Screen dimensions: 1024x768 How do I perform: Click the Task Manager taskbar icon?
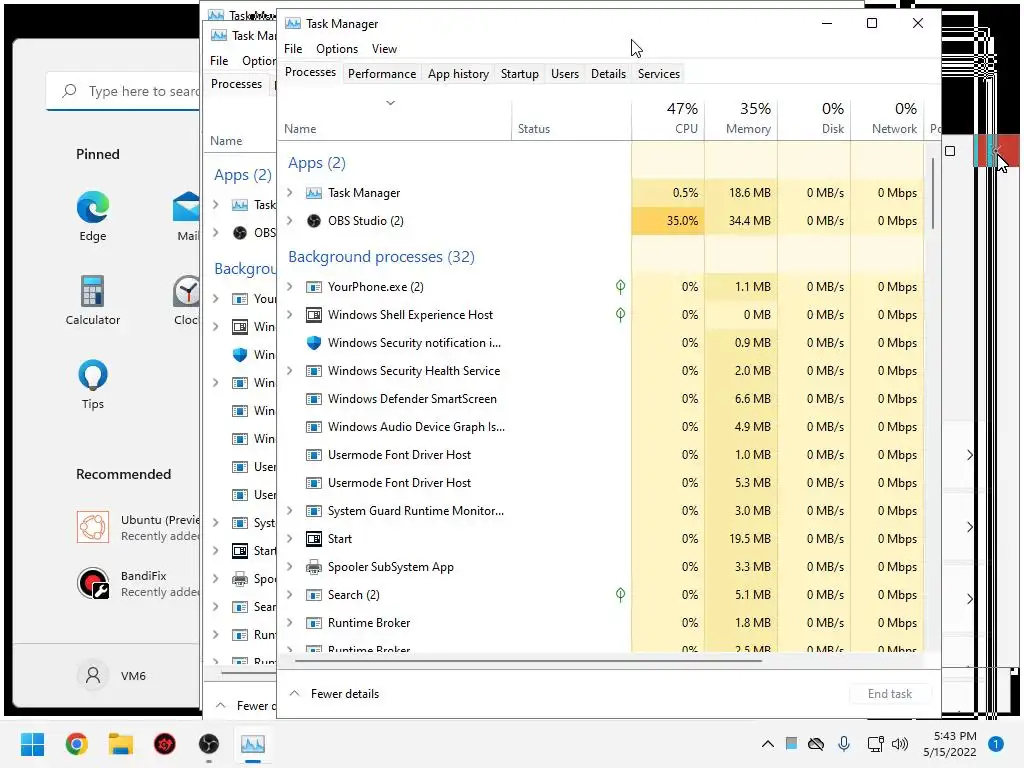point(253,744)
